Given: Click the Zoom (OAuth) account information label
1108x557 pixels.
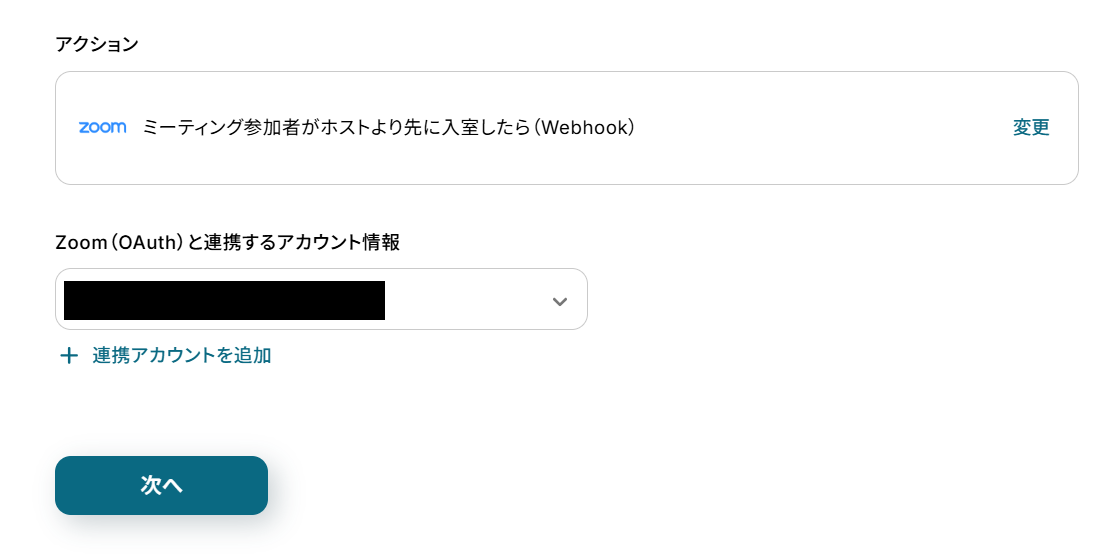Looking at the screenshot, I should [227, 242].
